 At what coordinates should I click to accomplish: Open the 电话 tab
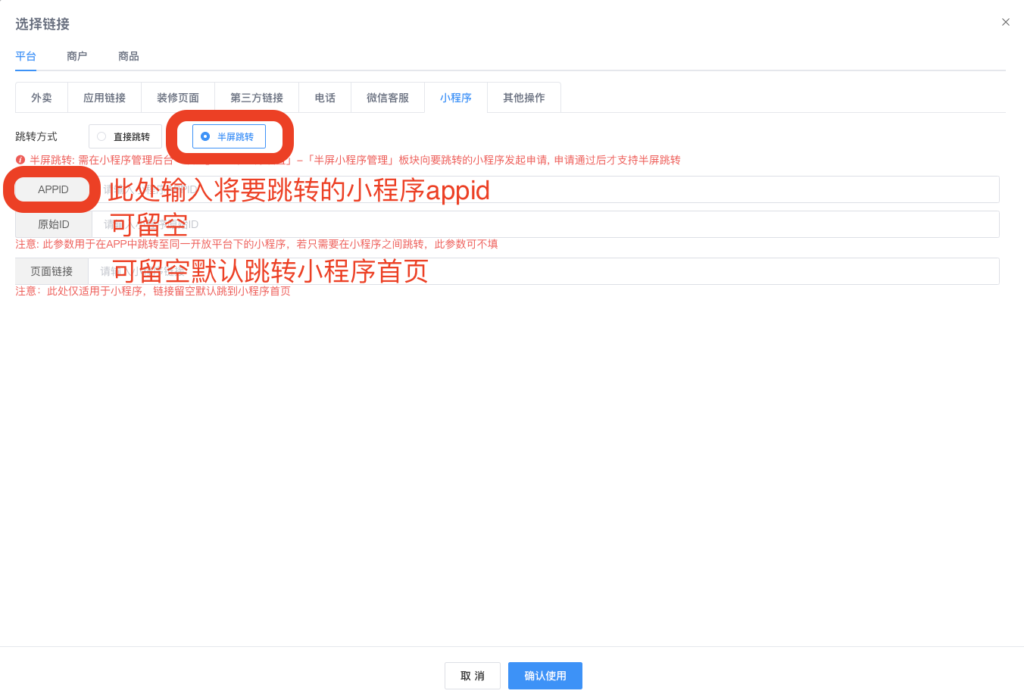click(324, 97)
